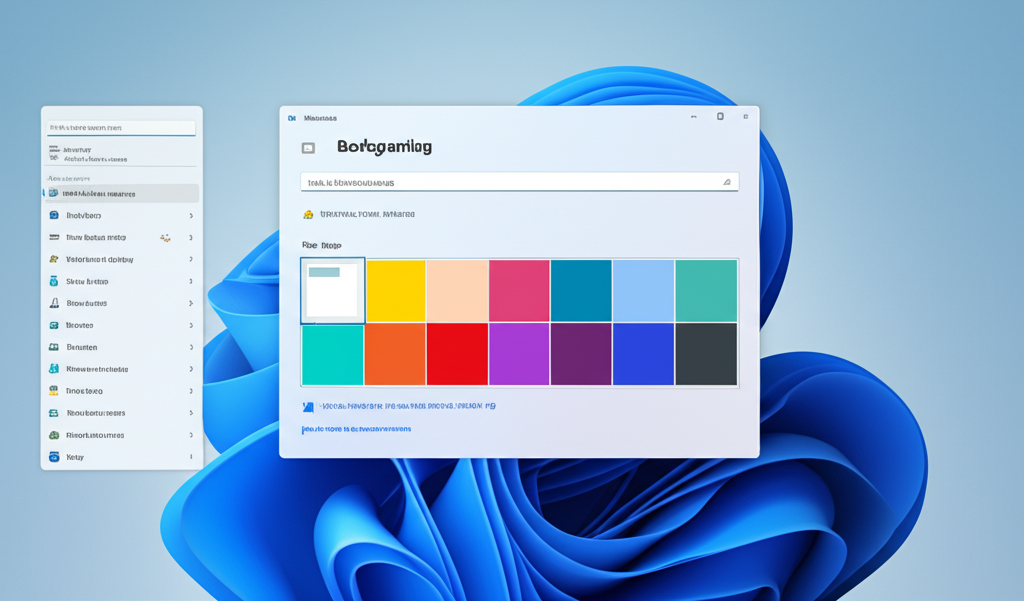Open the Bteovteo sidebar entry

[80, 325]
